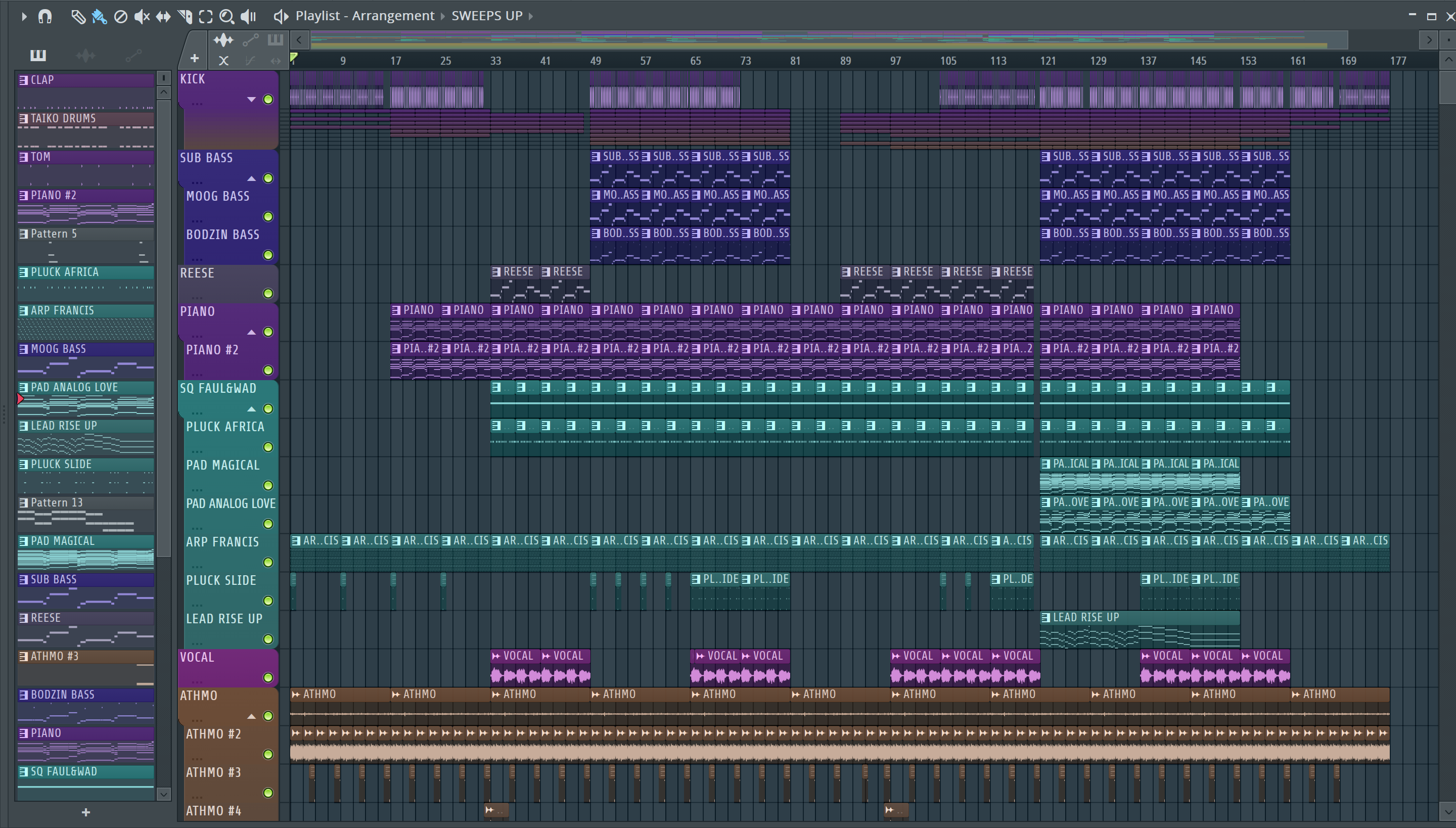This screenshot has width=1456, height=828.
Task: Mute the SUB BASS track
Action: [x=268, y=178]
